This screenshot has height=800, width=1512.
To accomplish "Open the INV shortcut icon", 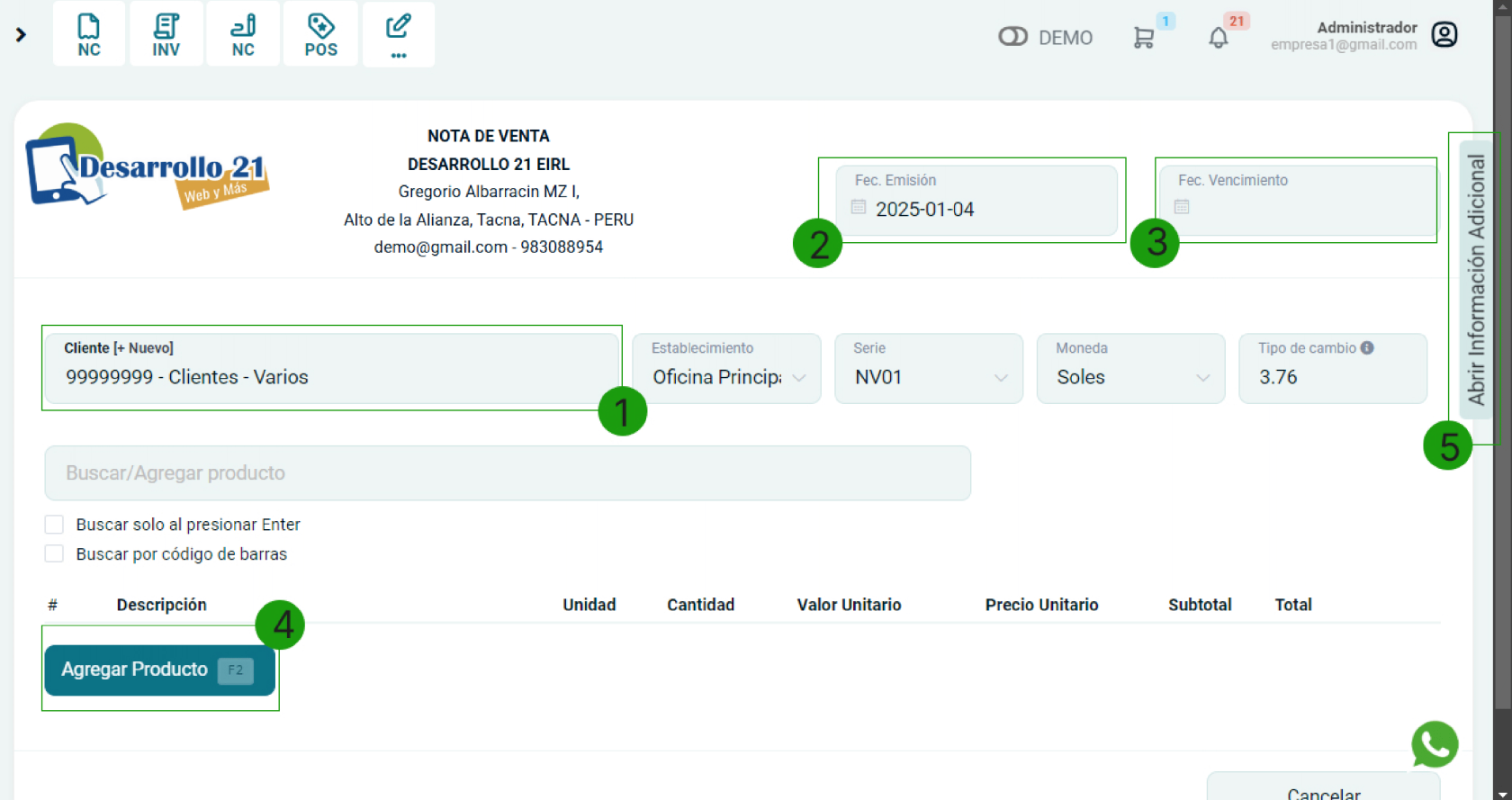I will click(166, 35).
